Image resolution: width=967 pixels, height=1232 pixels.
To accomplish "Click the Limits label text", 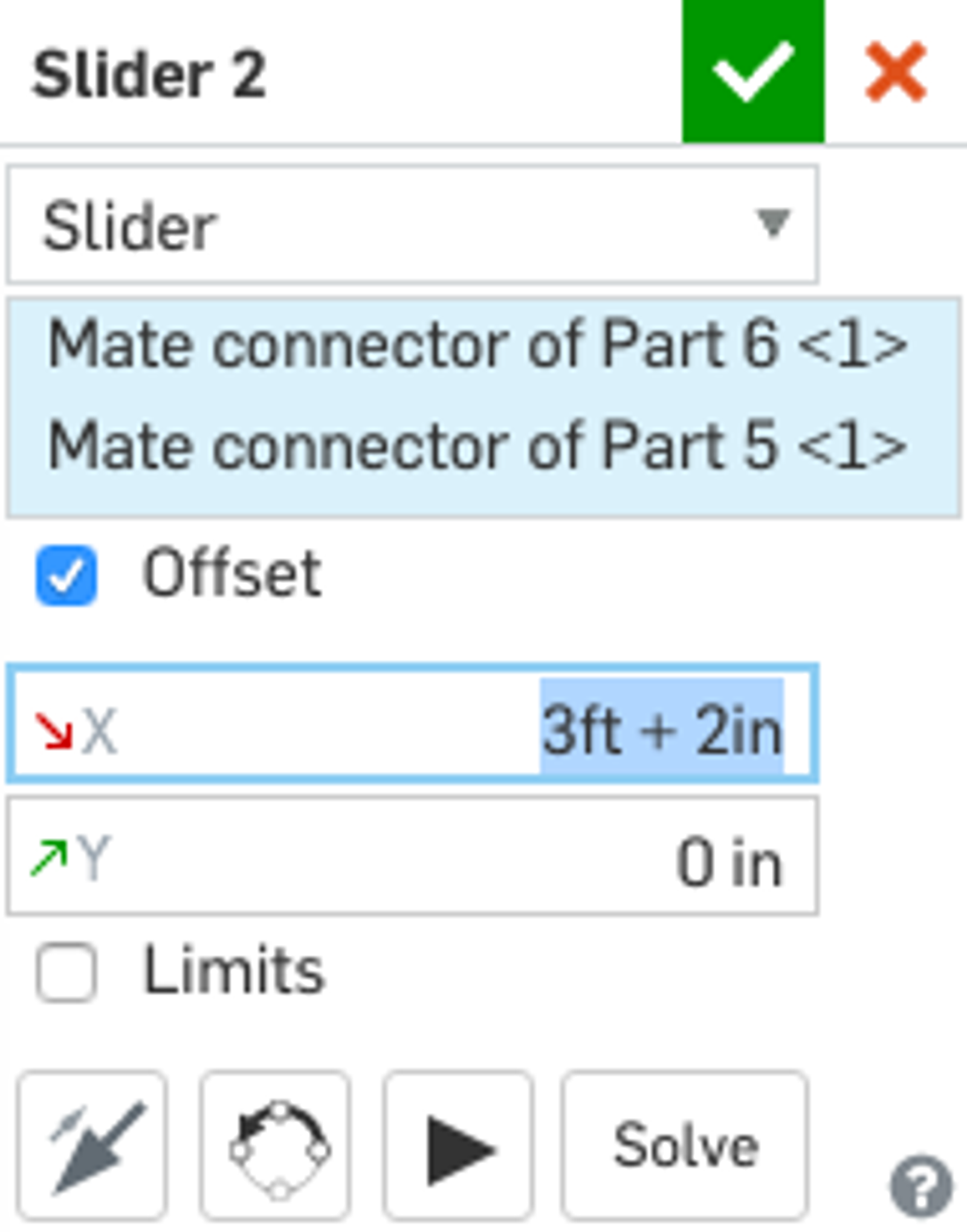I will click(233, 971).
